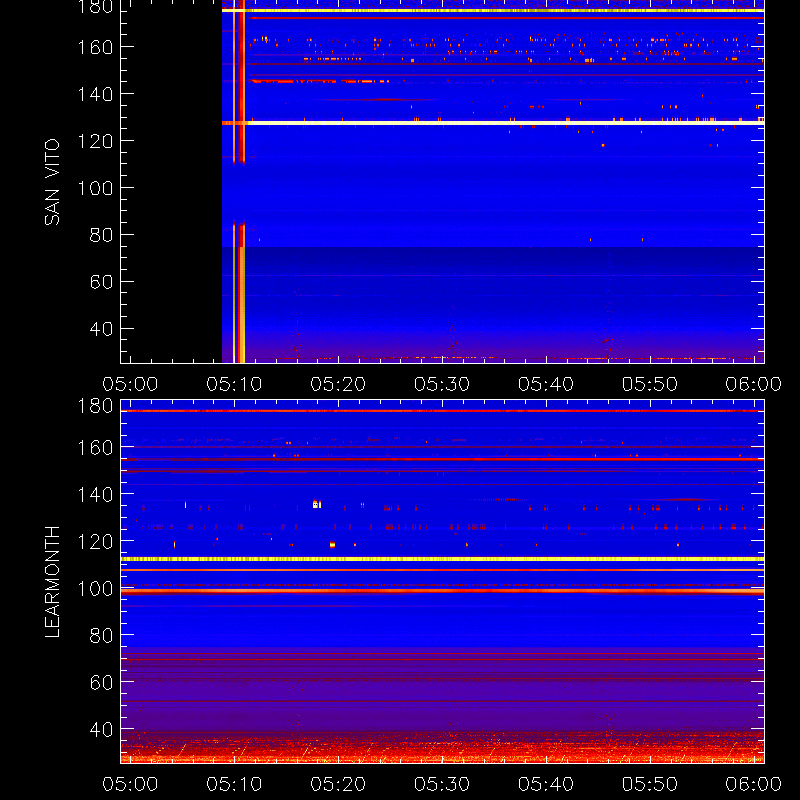Image resolution: width=800 pixels, height=800 pixels.
Task: Select the 80 tick label on LEARMONTH axis
Action: click(x=101, y=635)
